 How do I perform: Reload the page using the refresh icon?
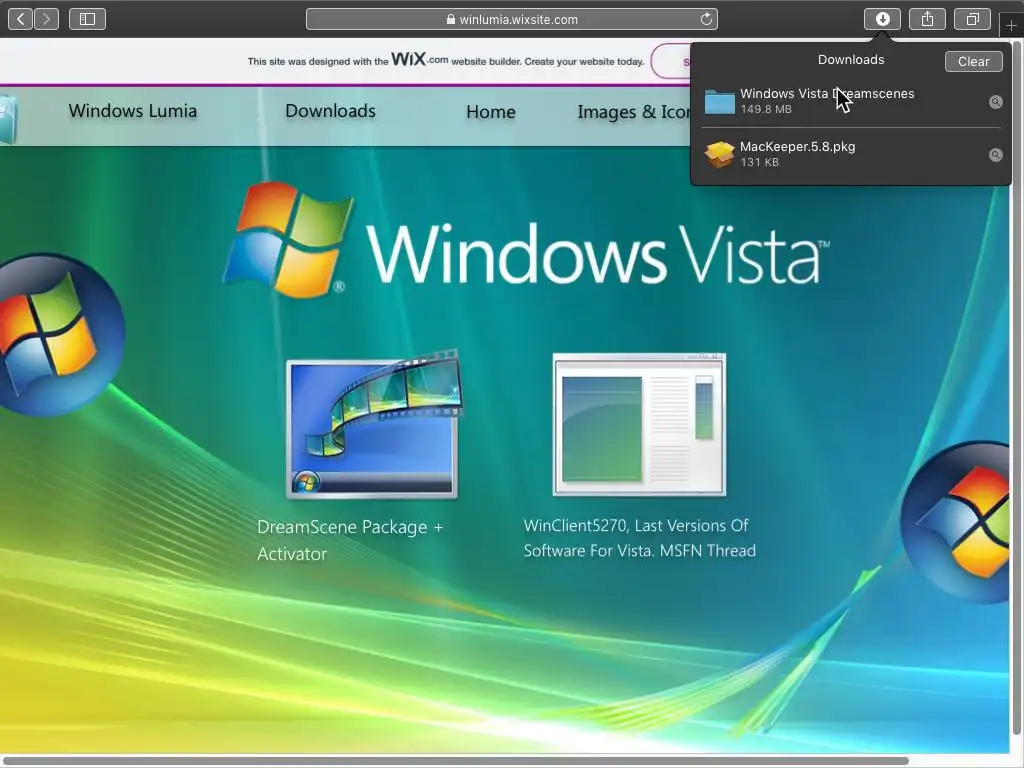point(706,19)
